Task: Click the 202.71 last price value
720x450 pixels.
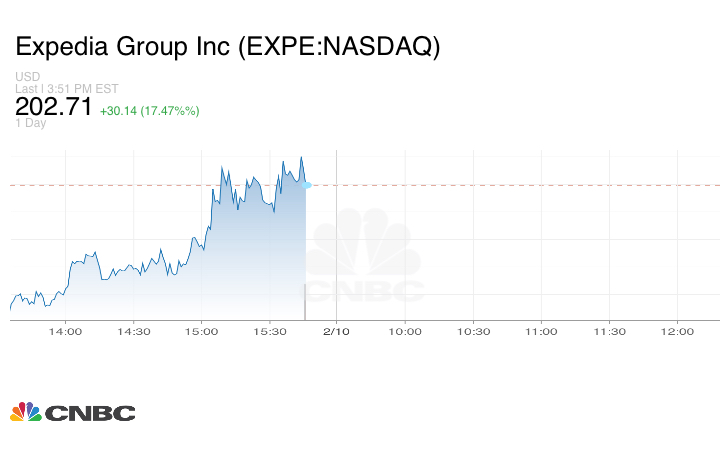Action: tap(53, 107)
